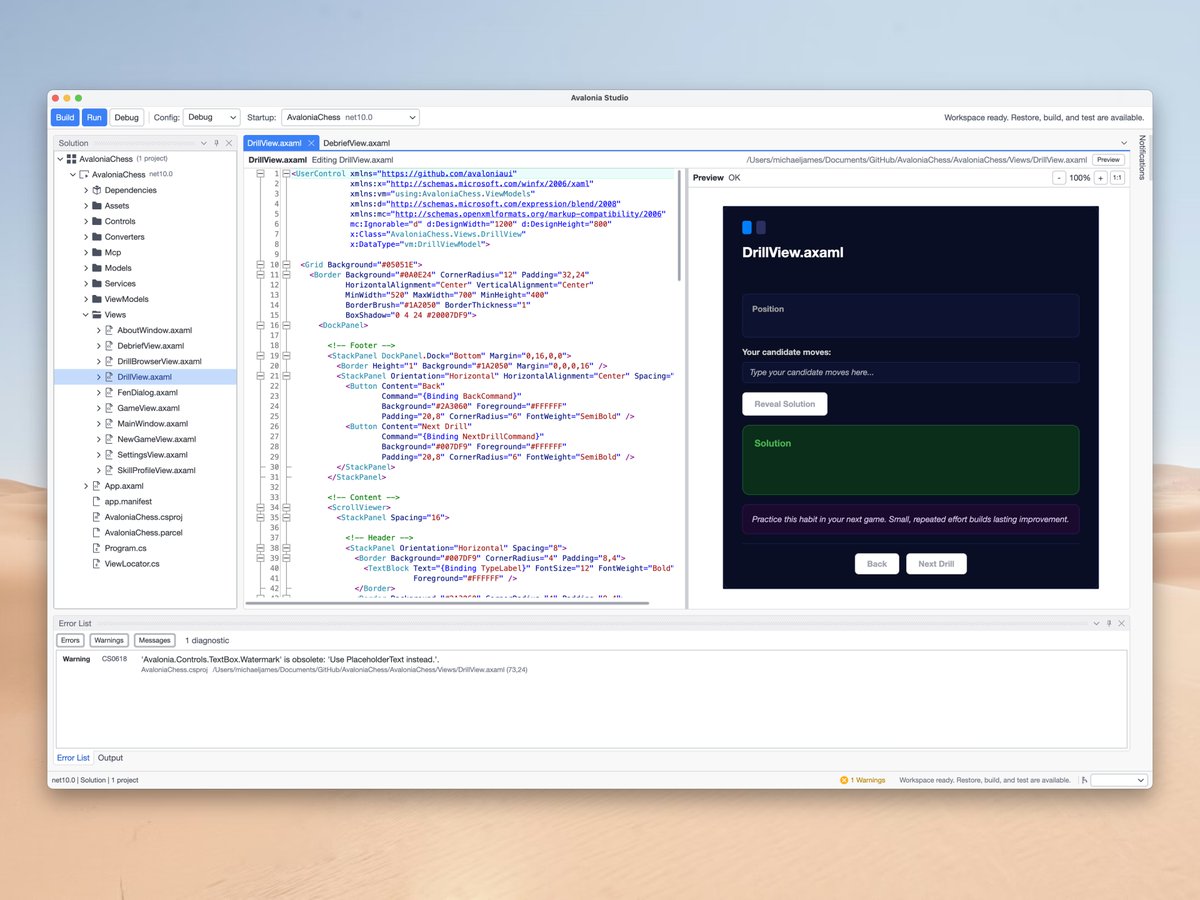Click the Preview button beside file path
The width and height of the screenshot is (1200, 900).
pyautogui.click(x=1108, y=160)
